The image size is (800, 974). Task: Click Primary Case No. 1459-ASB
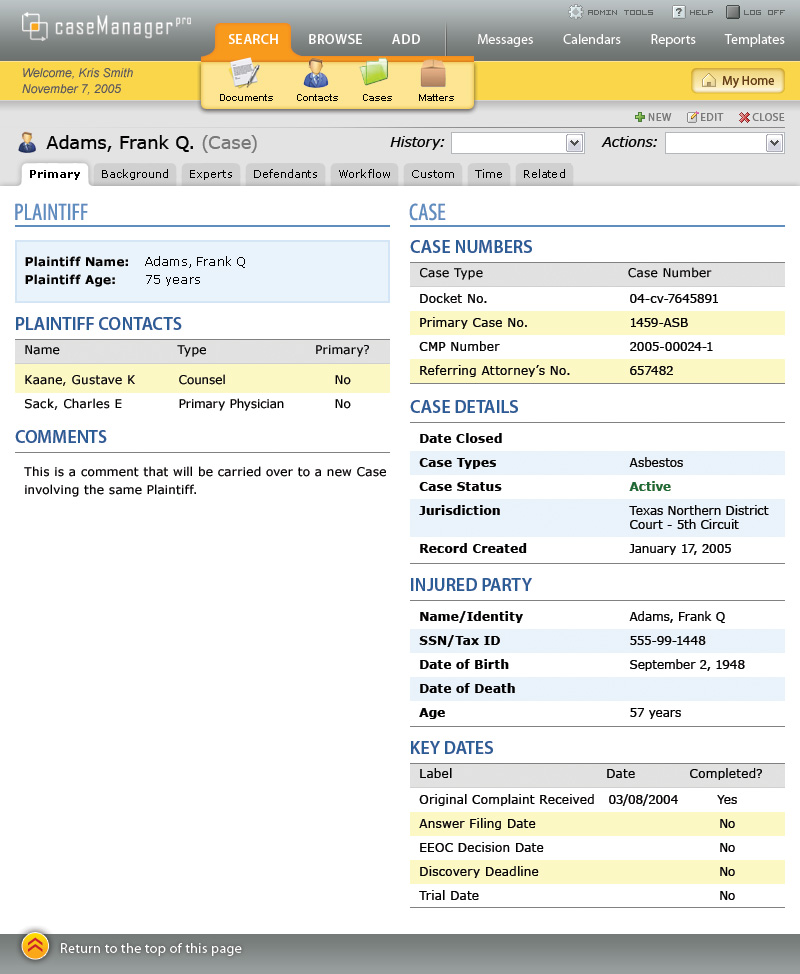[x=658, y=322]
